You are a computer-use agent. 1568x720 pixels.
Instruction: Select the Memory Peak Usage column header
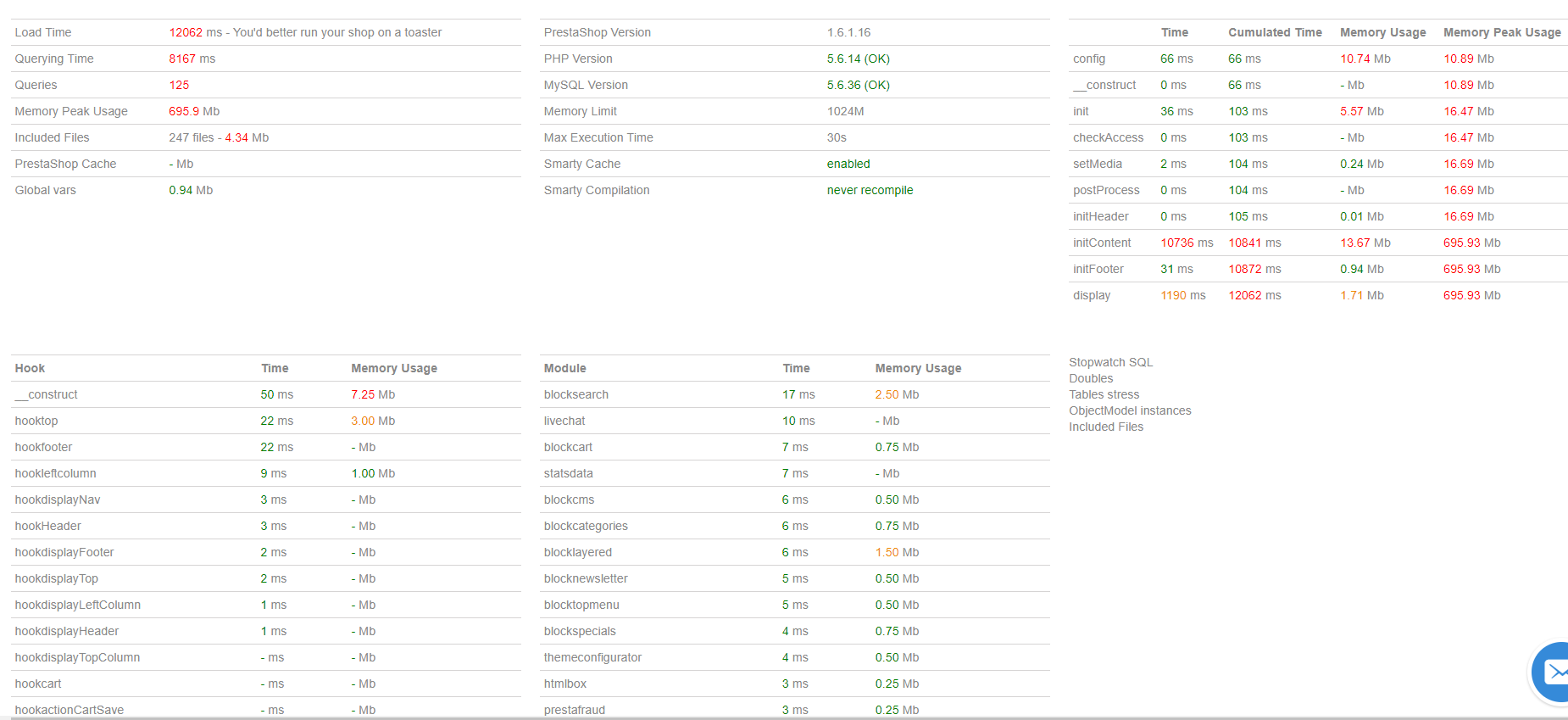1502,32
